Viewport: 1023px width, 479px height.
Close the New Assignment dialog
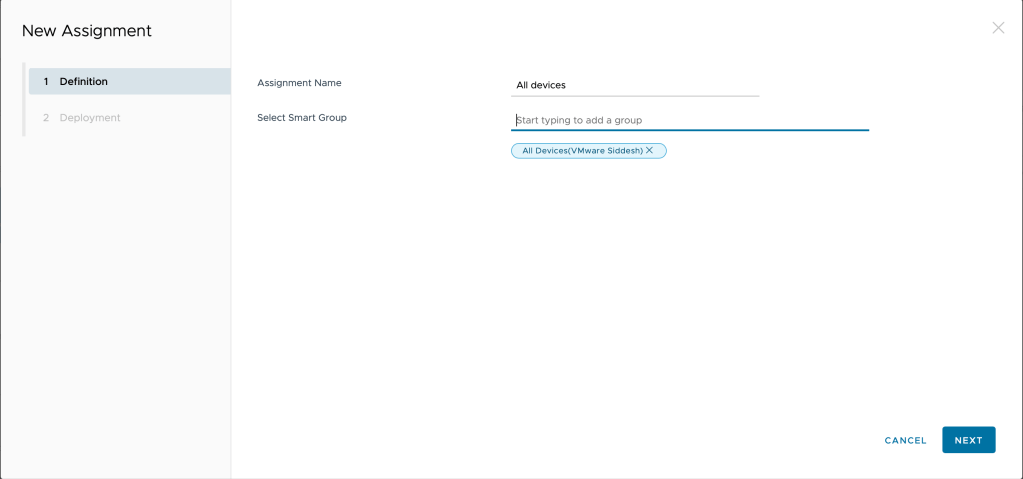coord(997,28)
